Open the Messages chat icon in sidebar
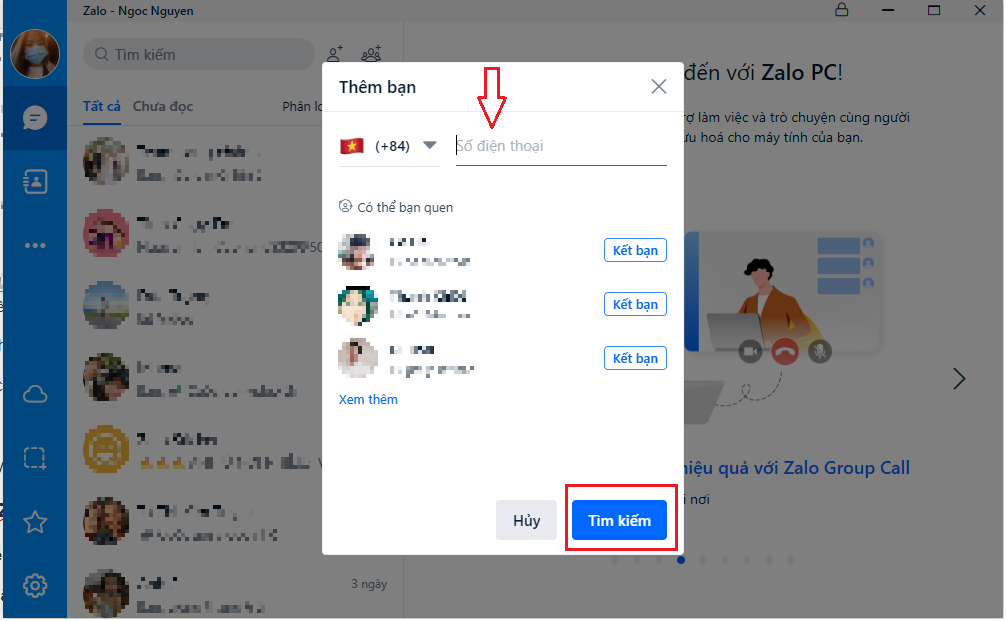 (35, 118)
